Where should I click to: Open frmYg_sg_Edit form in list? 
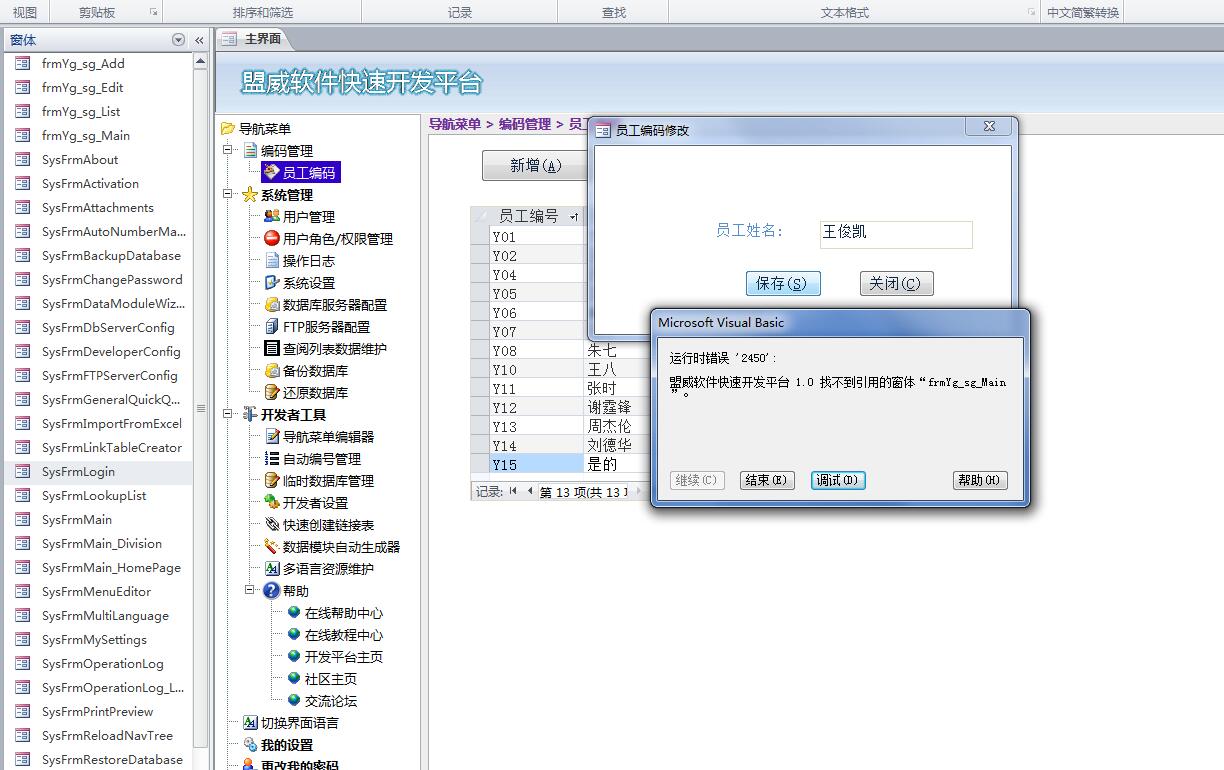coord(82,87)
